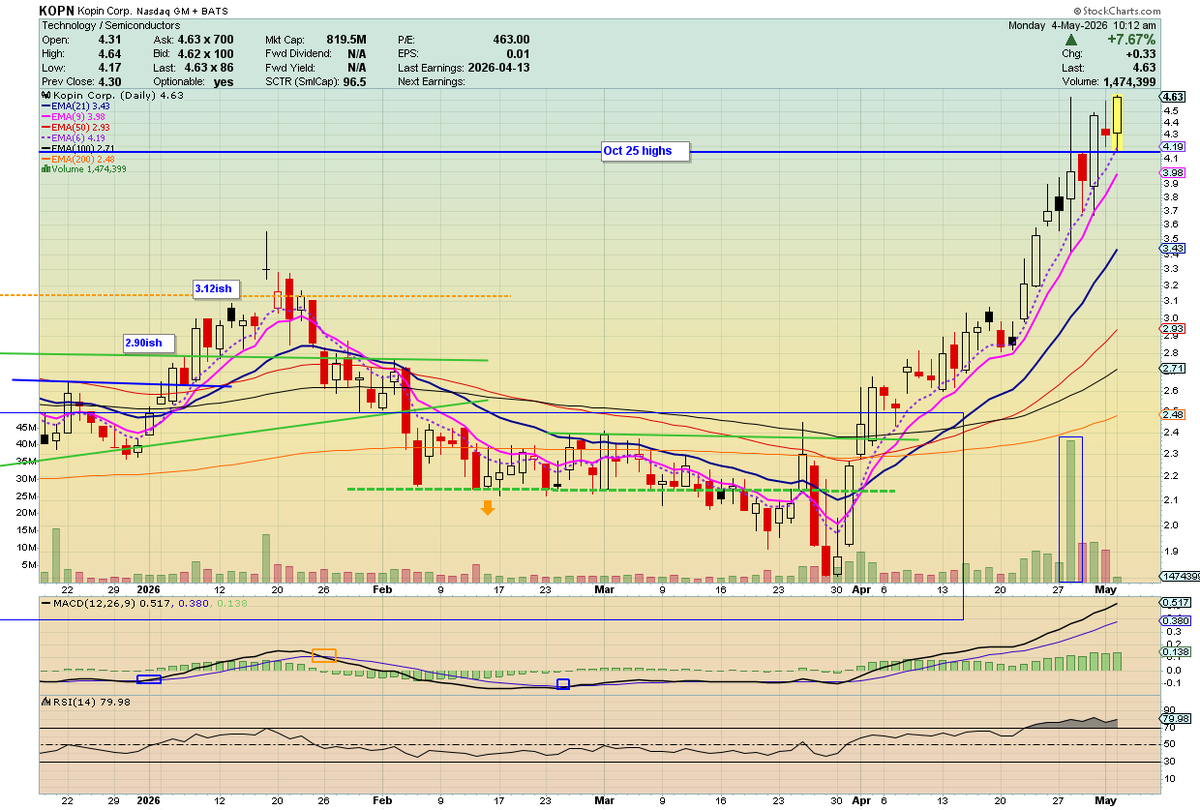The height and width of the screenshot is (810, 1200).
Task: Click the KOPN ticker symbol in the header
Action: pyautogui.click(x=58, y=9)
